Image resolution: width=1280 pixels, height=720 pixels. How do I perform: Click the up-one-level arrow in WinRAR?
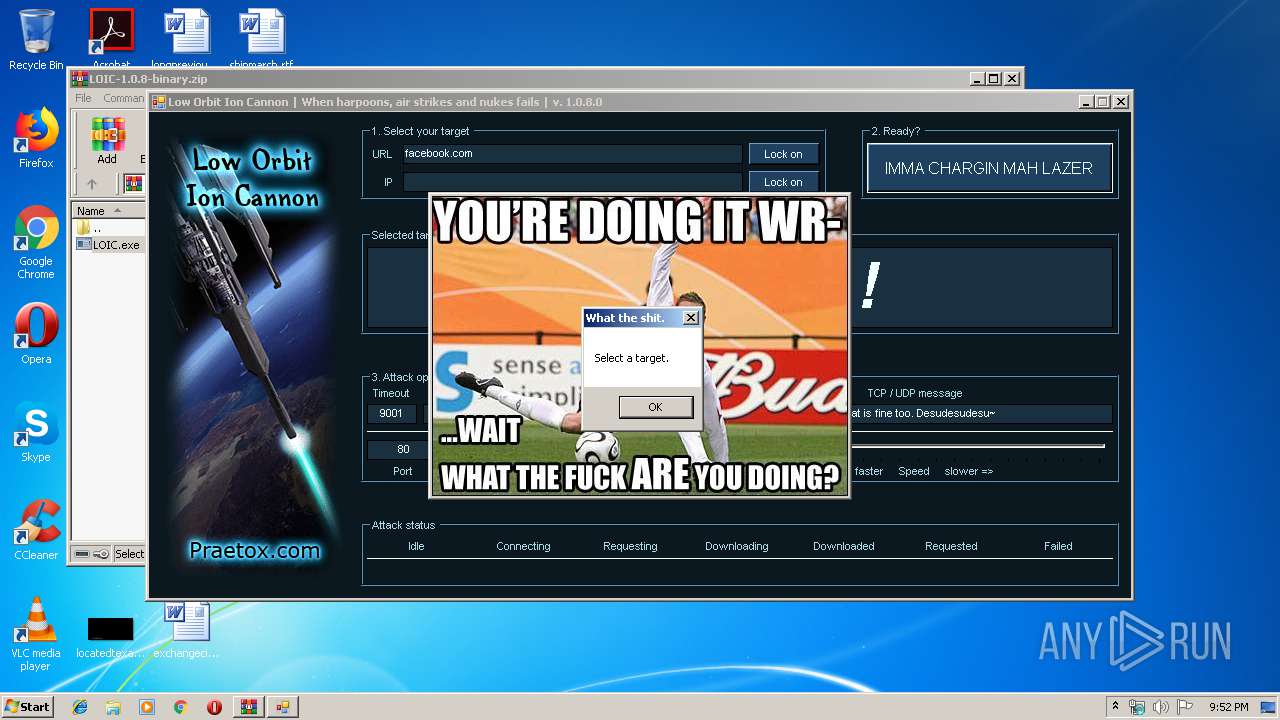(x=91, y=184)
